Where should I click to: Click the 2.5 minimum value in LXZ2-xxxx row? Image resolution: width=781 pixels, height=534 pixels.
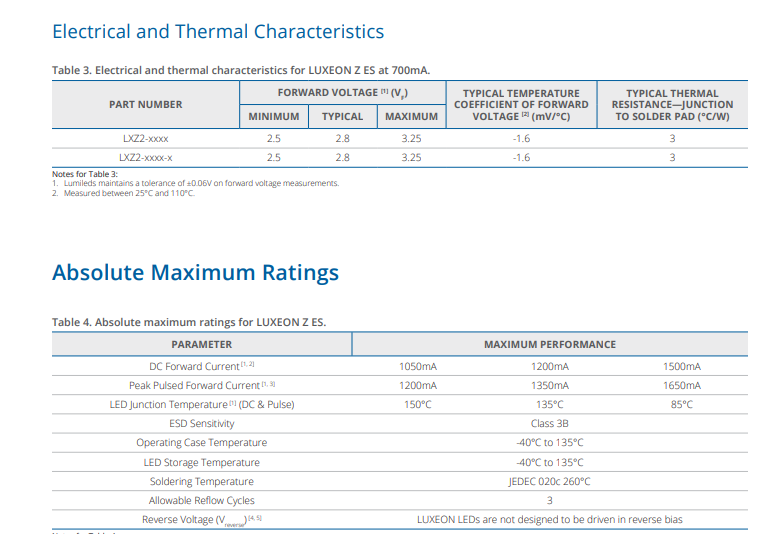coord(274,138)
